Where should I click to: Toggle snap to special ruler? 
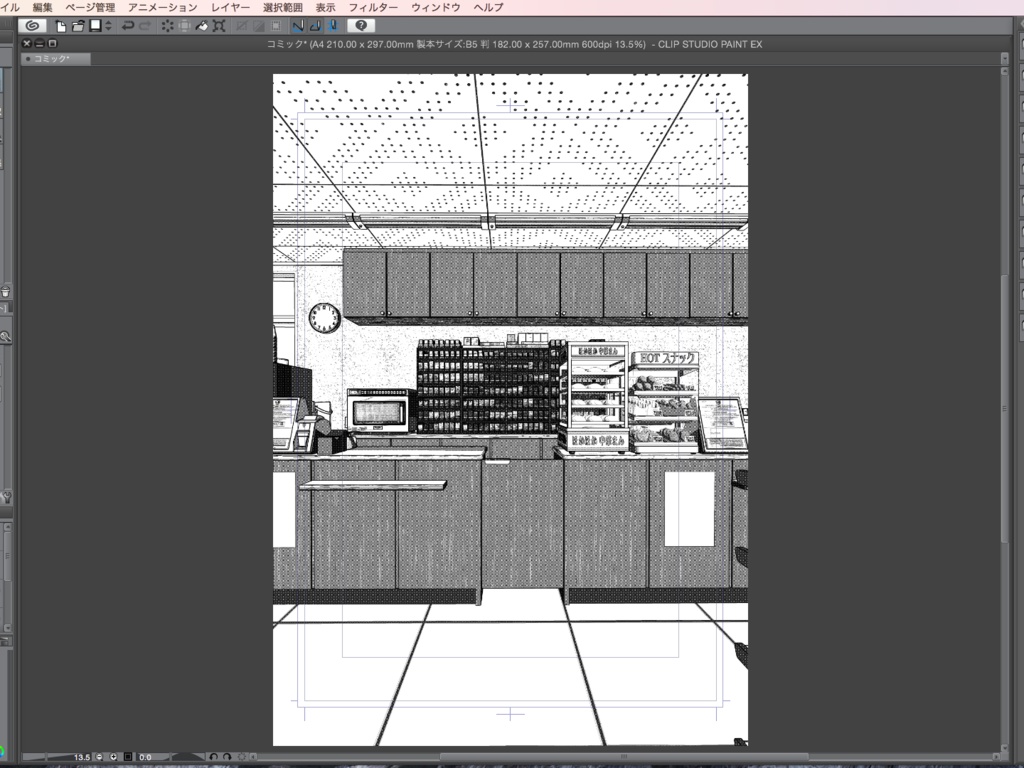[315, 26]
